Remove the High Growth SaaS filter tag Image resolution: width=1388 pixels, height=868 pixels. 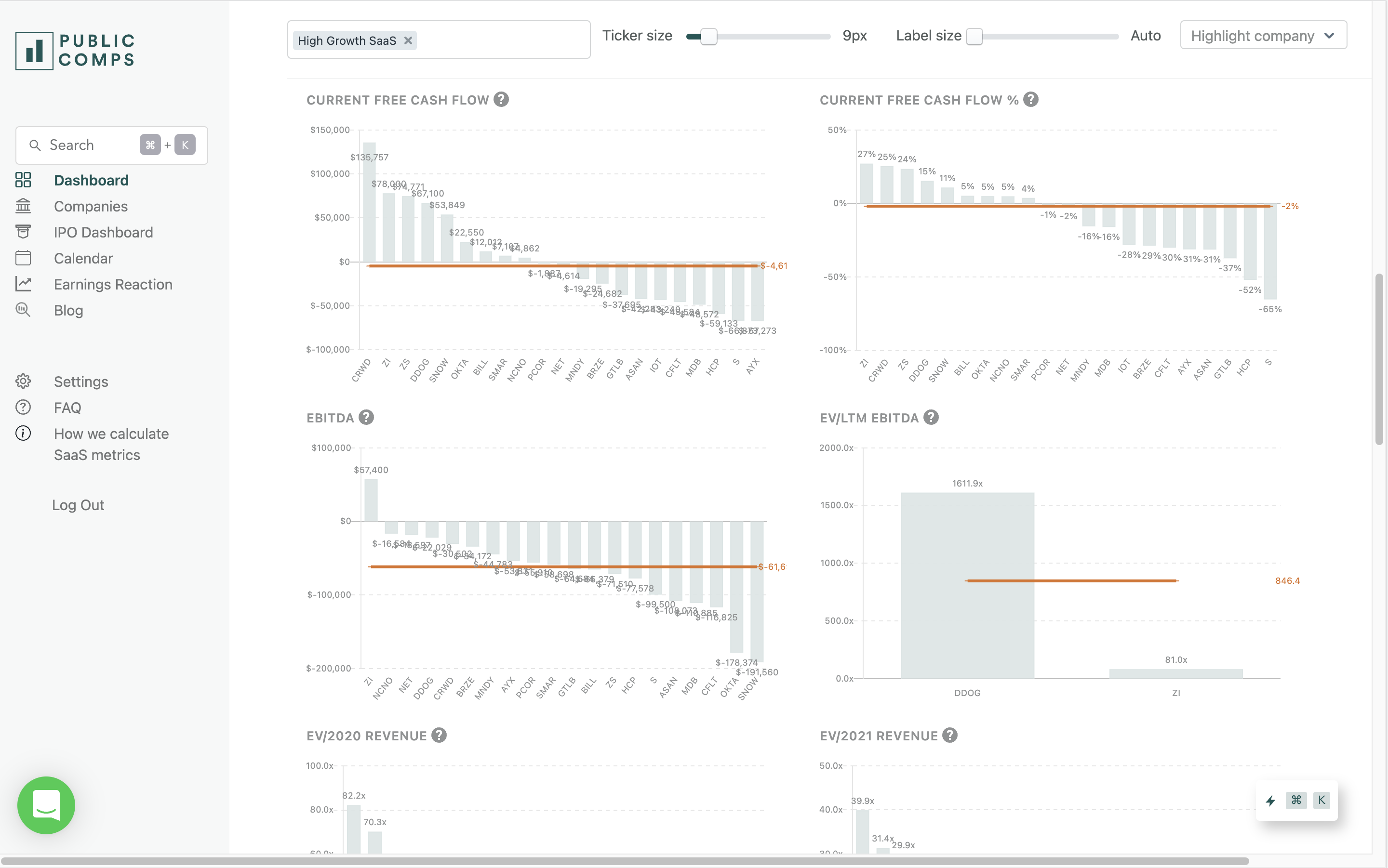[x=408, y=41]
